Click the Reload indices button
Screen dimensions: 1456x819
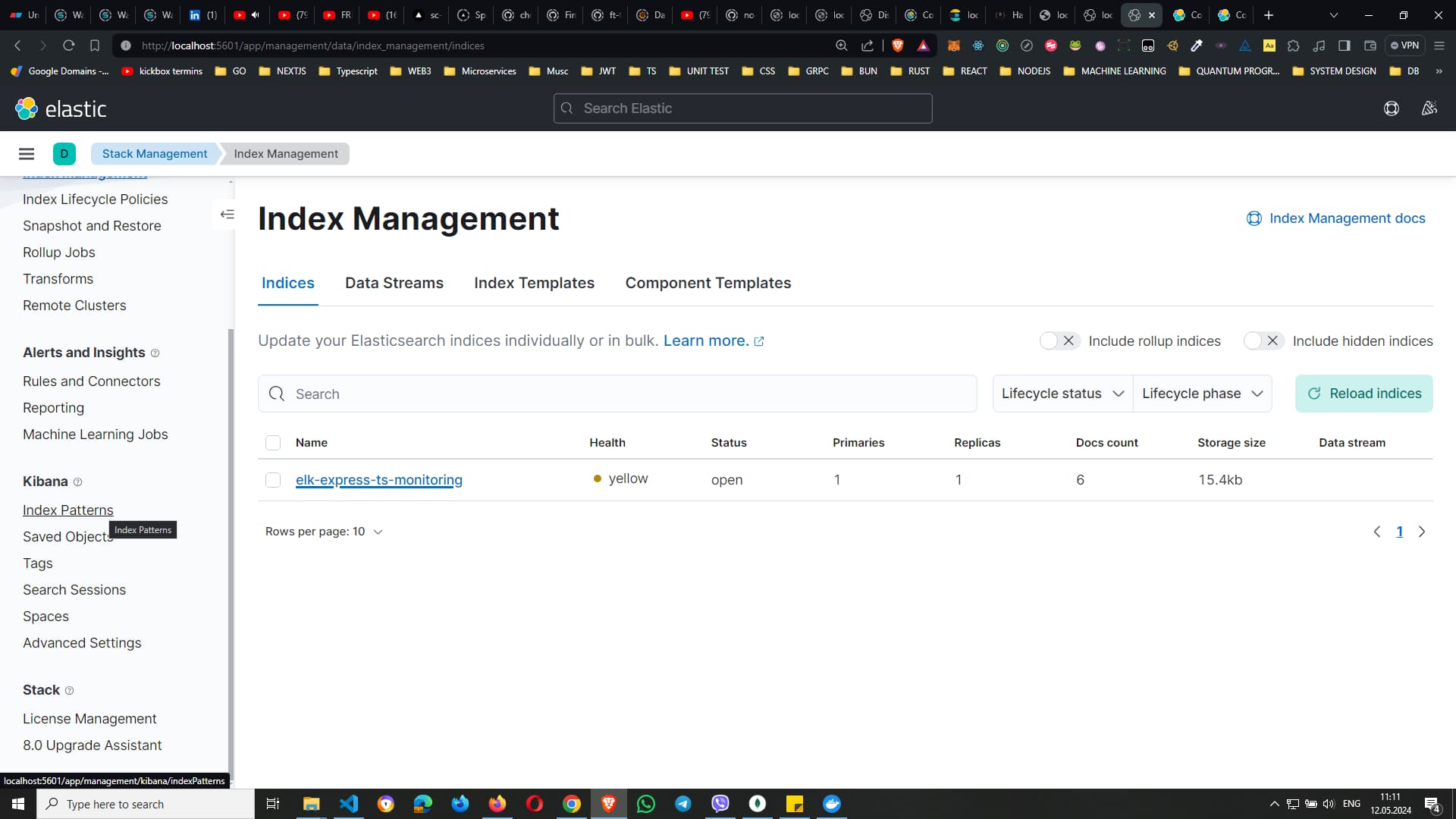1363,394
